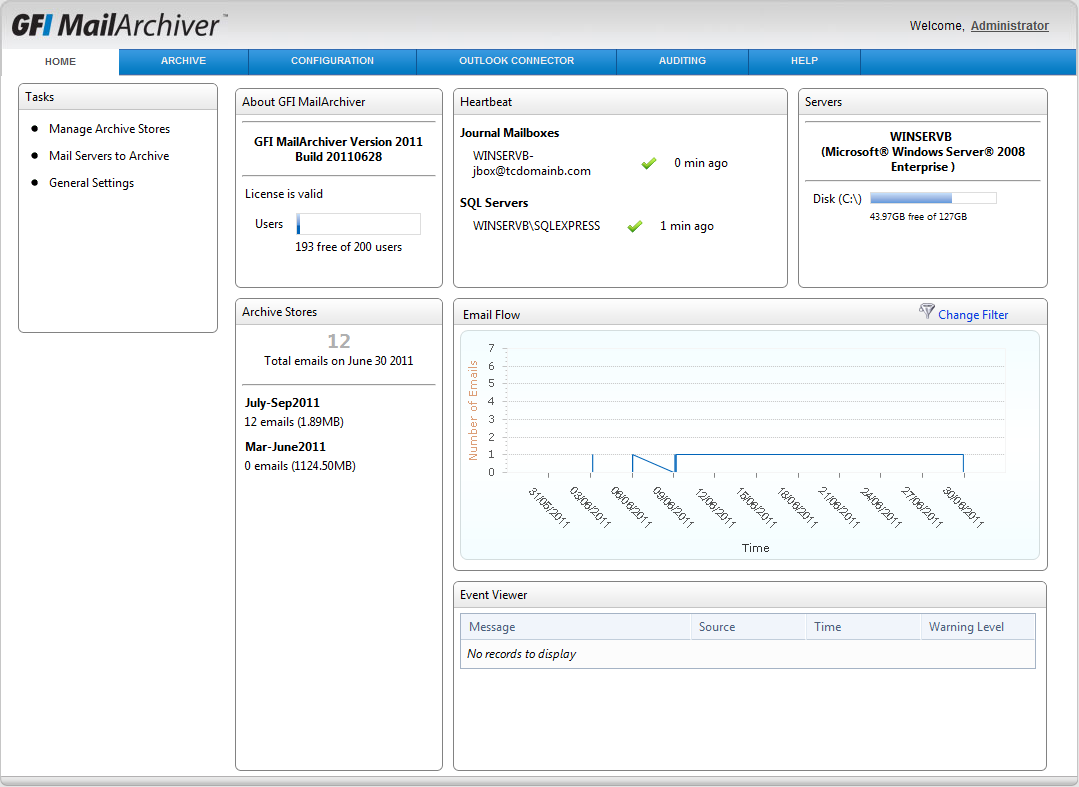Switch to the ARCHIVE tab
Screen dimensions: 1079x787
point(183,61)
